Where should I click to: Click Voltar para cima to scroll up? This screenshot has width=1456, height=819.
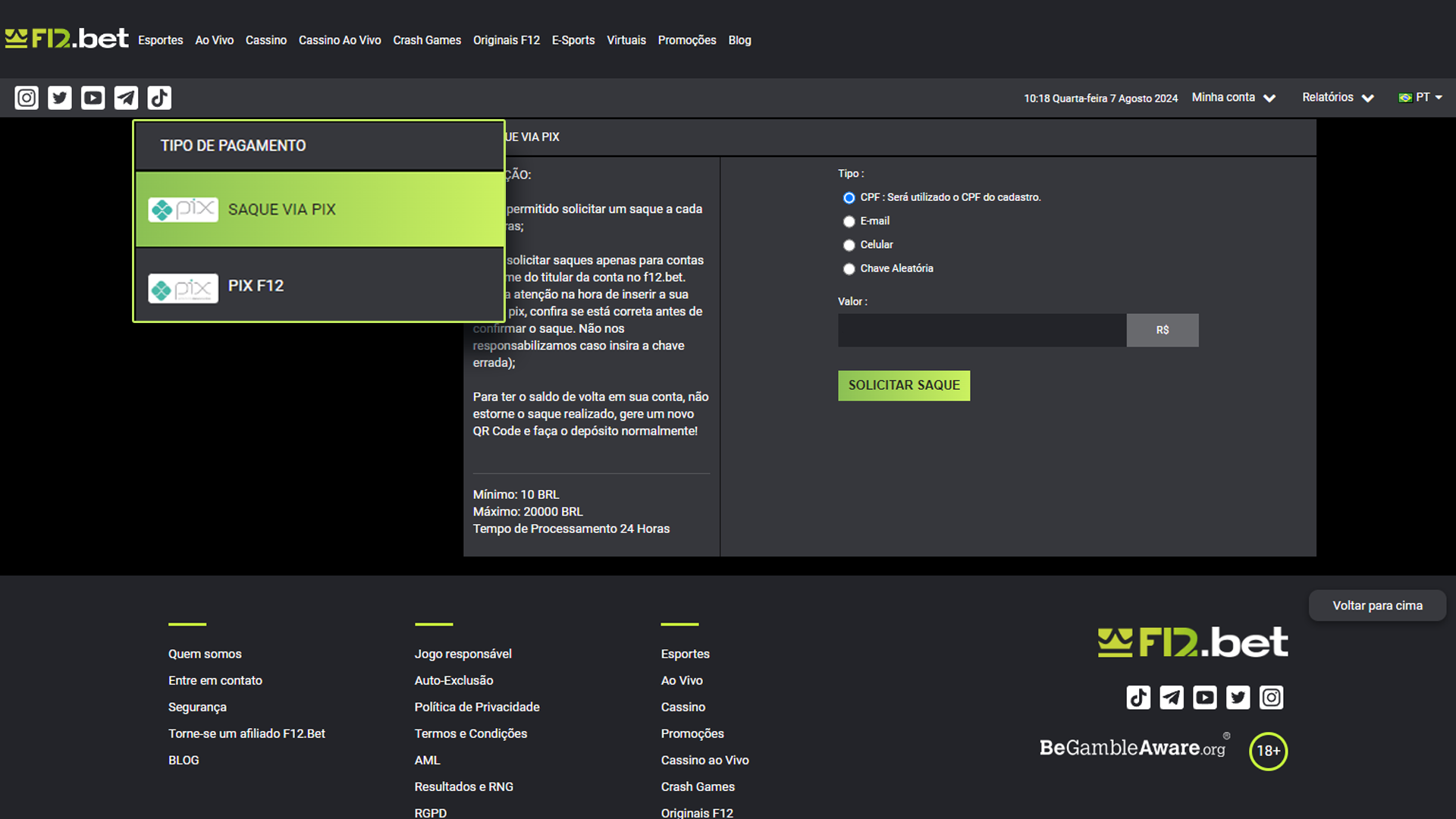tap(1377, 605)
